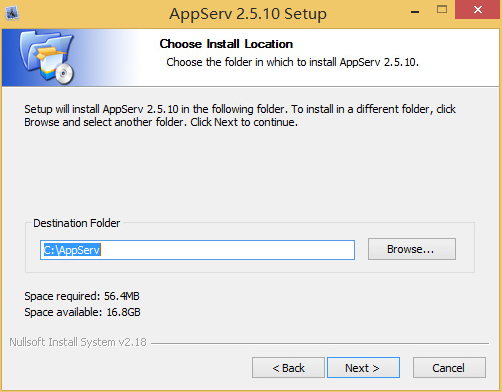Image resolution: width=502 pixels, height=392 pixels.
Task: Close the AppServ Setup window
Action: click(x=478, y=10)
